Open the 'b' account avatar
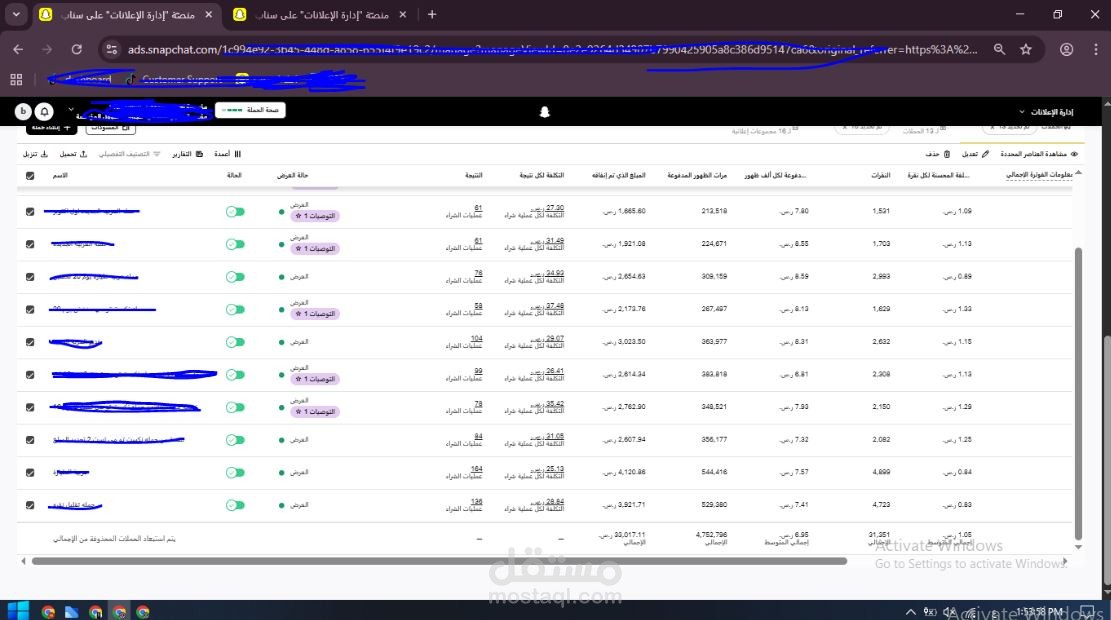The image size is (1111, 620). click(23, 112)
